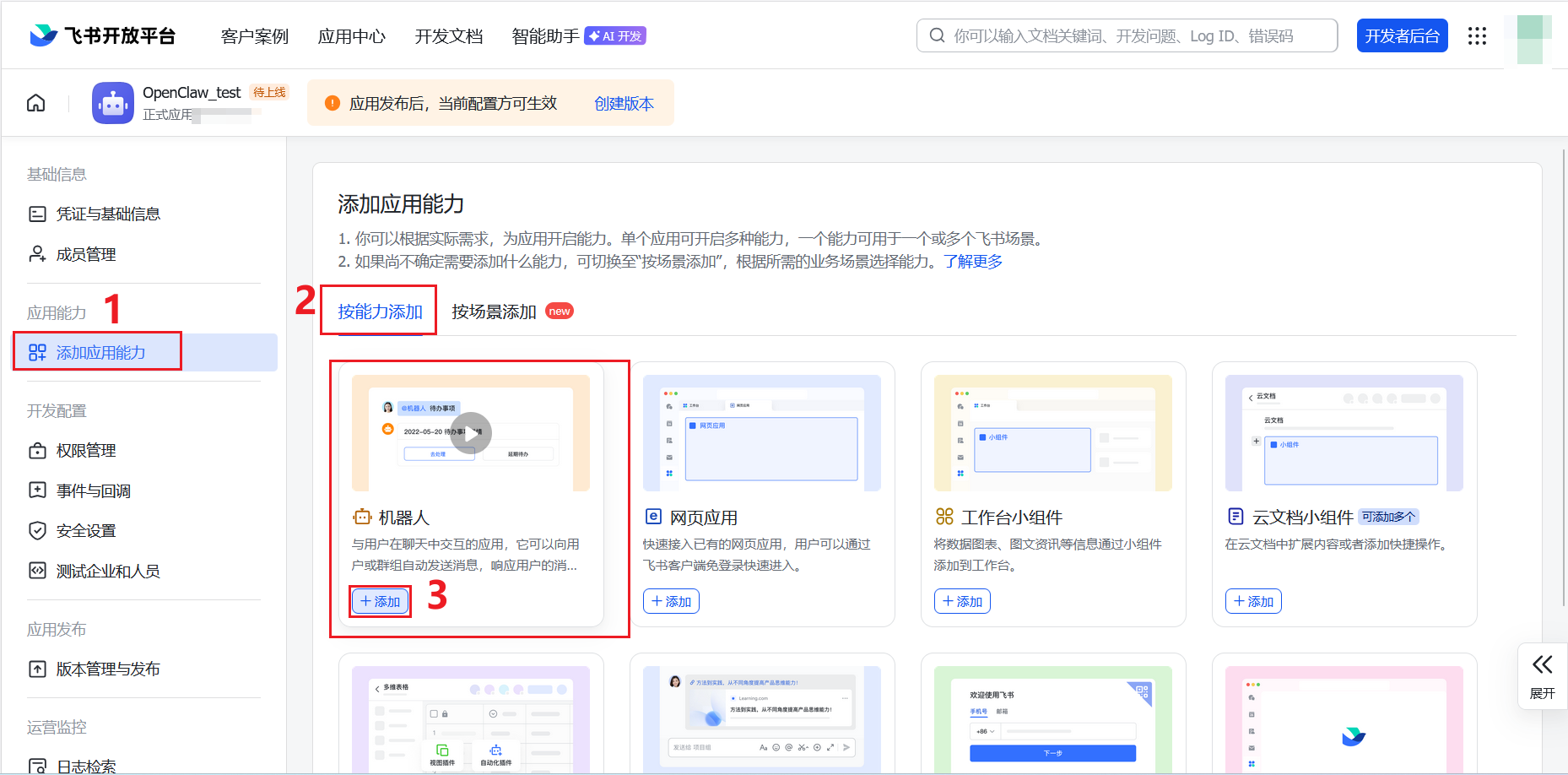Add the 网页应用 capability

[x=671, y=601]
